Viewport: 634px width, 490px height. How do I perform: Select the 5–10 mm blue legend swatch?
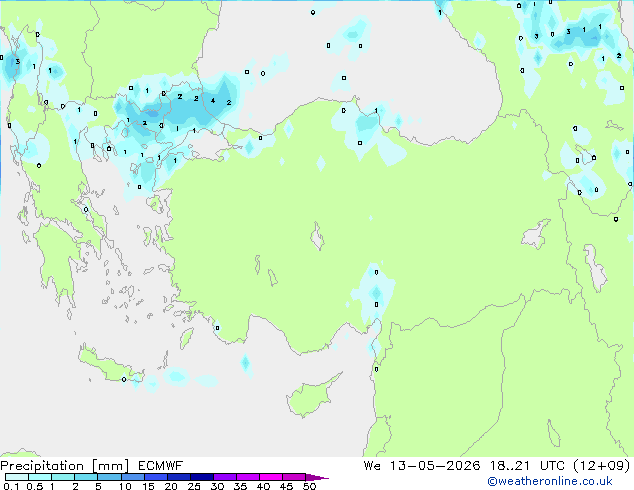coord(109,477)
